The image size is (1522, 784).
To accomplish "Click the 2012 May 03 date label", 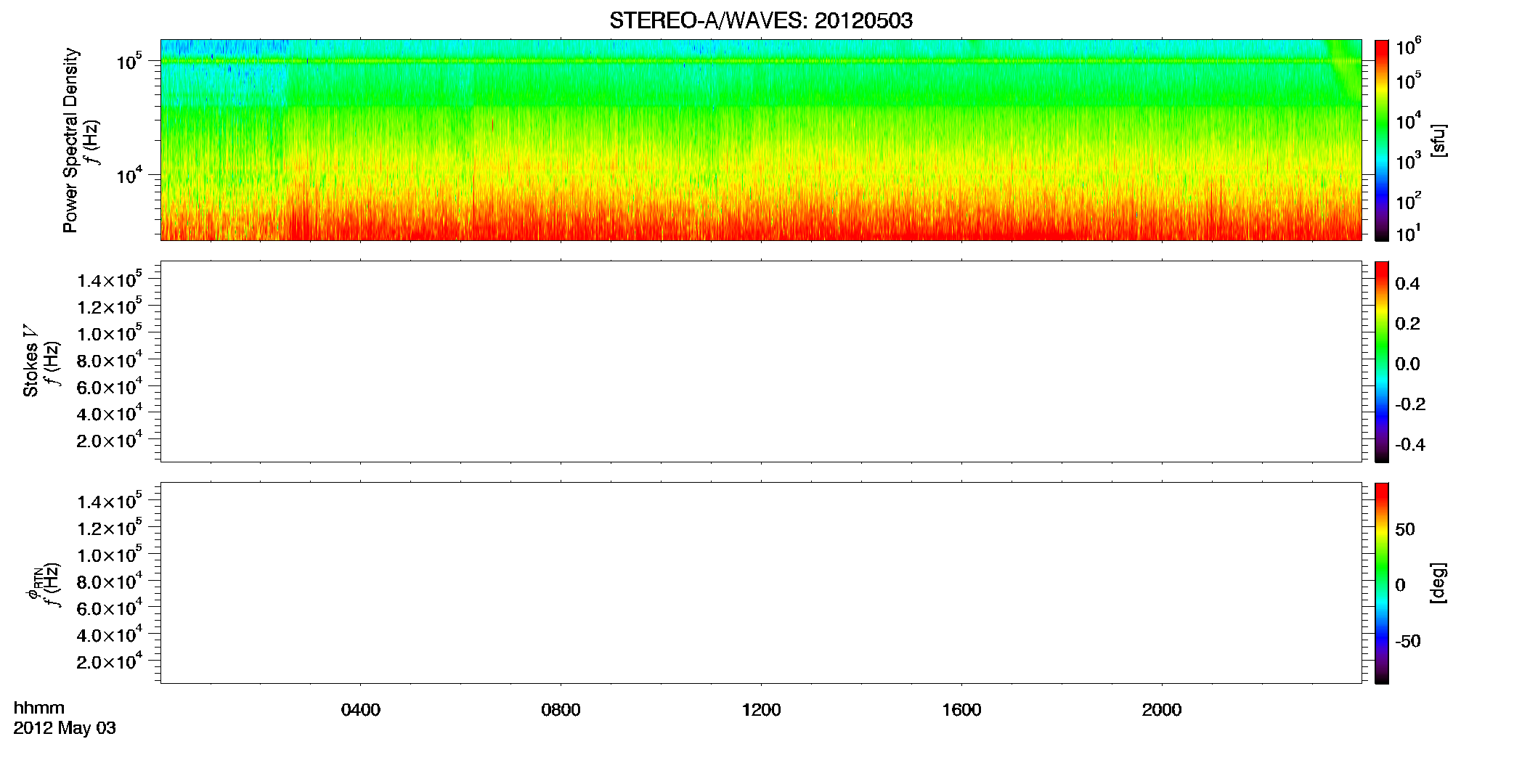I will (65, 728).
